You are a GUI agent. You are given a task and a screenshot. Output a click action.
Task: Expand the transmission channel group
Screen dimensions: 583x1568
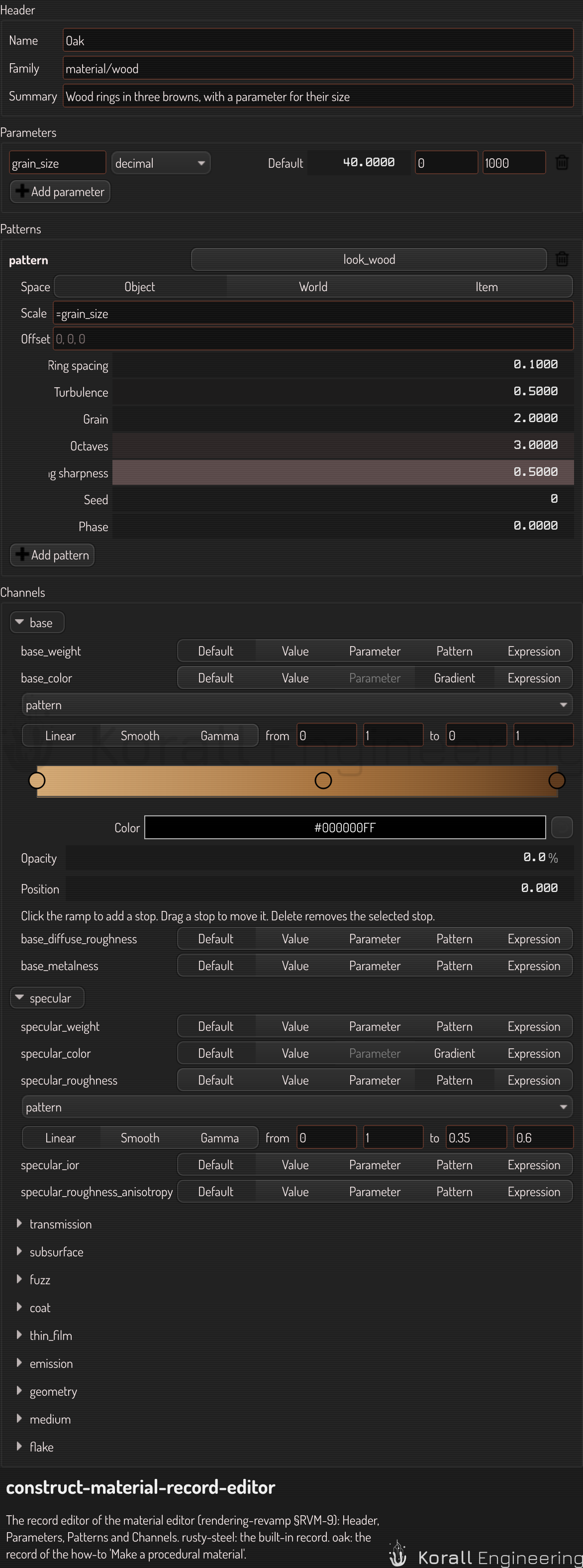point(54,1224)
